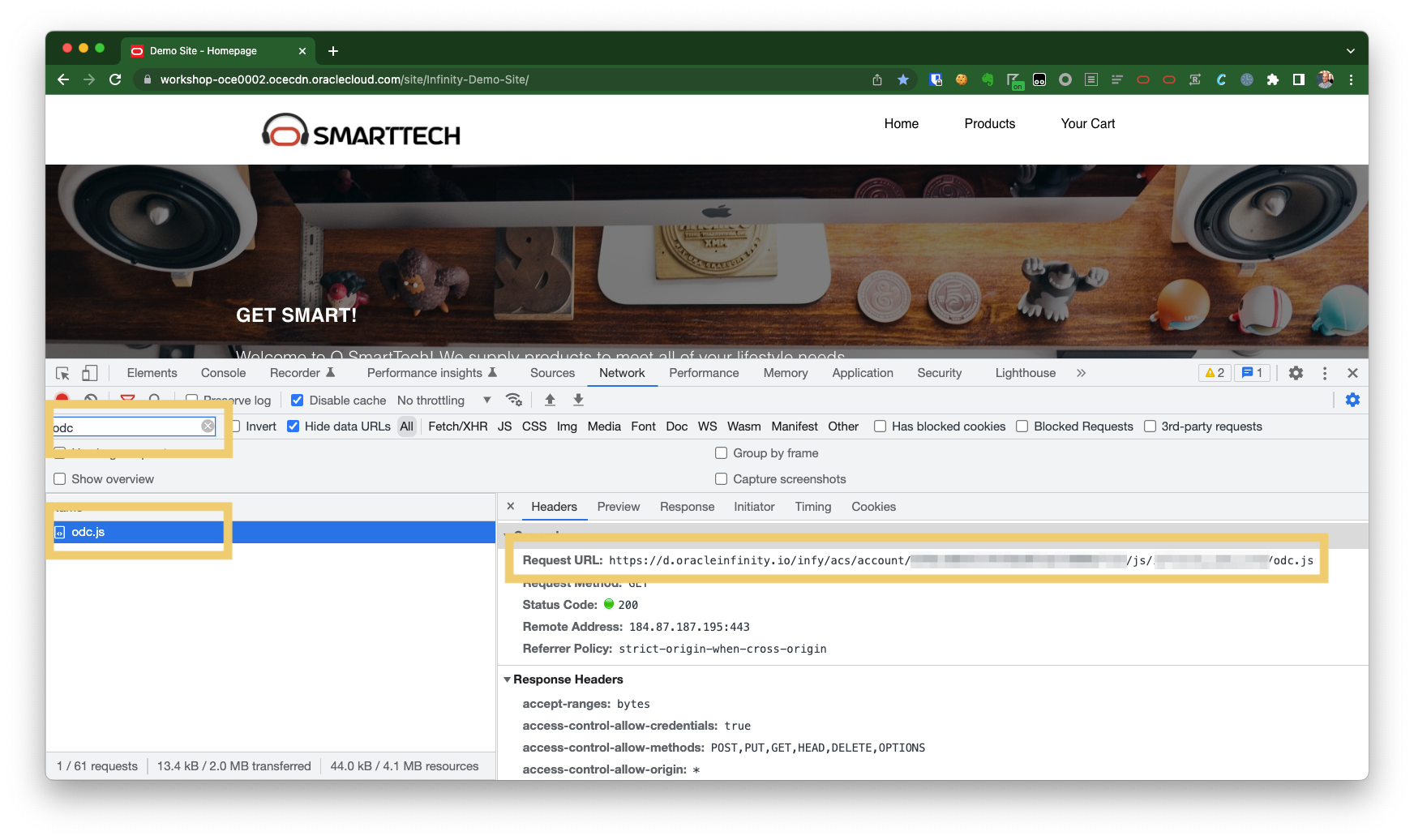This screenshot has height=840, width=1414.
Task: Click the Import HAR upload arrow
Action: tap(550, 400)
